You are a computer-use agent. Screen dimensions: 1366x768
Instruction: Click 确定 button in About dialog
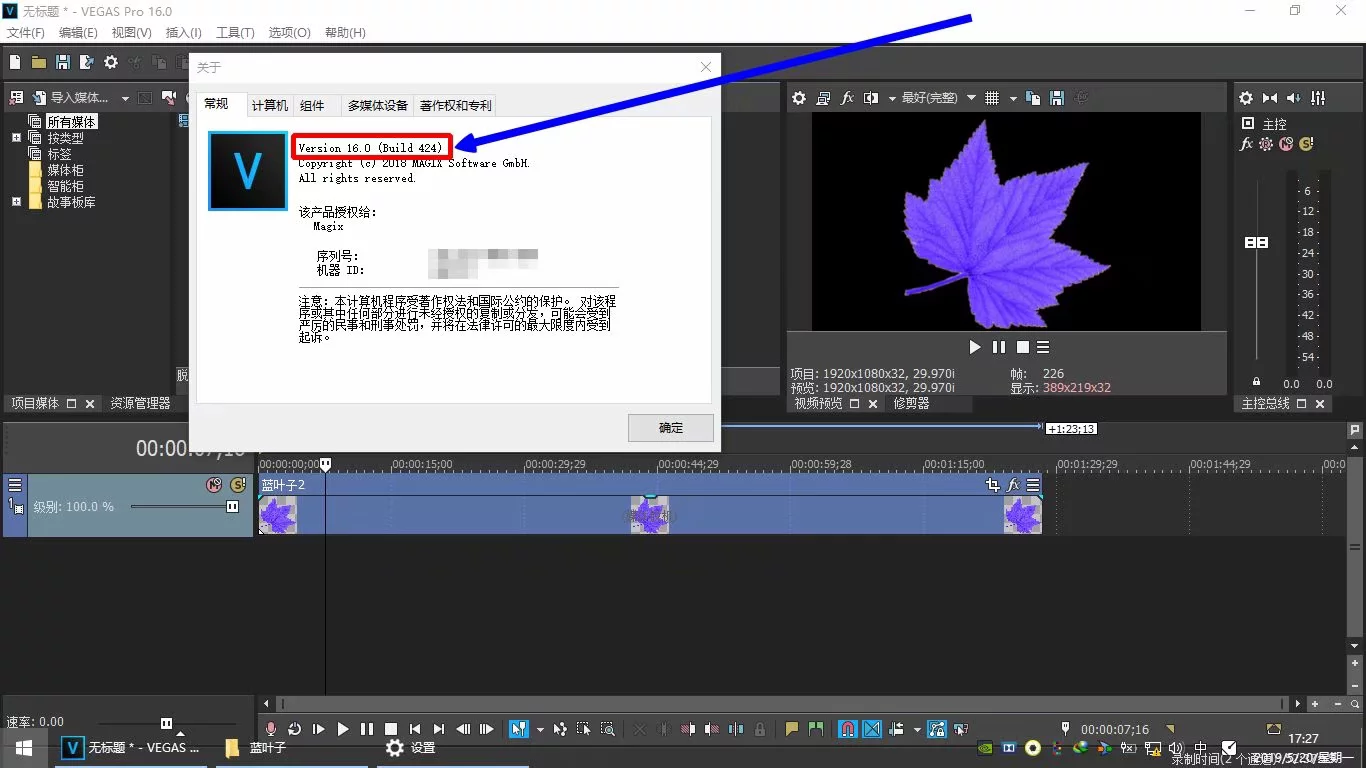671,428
